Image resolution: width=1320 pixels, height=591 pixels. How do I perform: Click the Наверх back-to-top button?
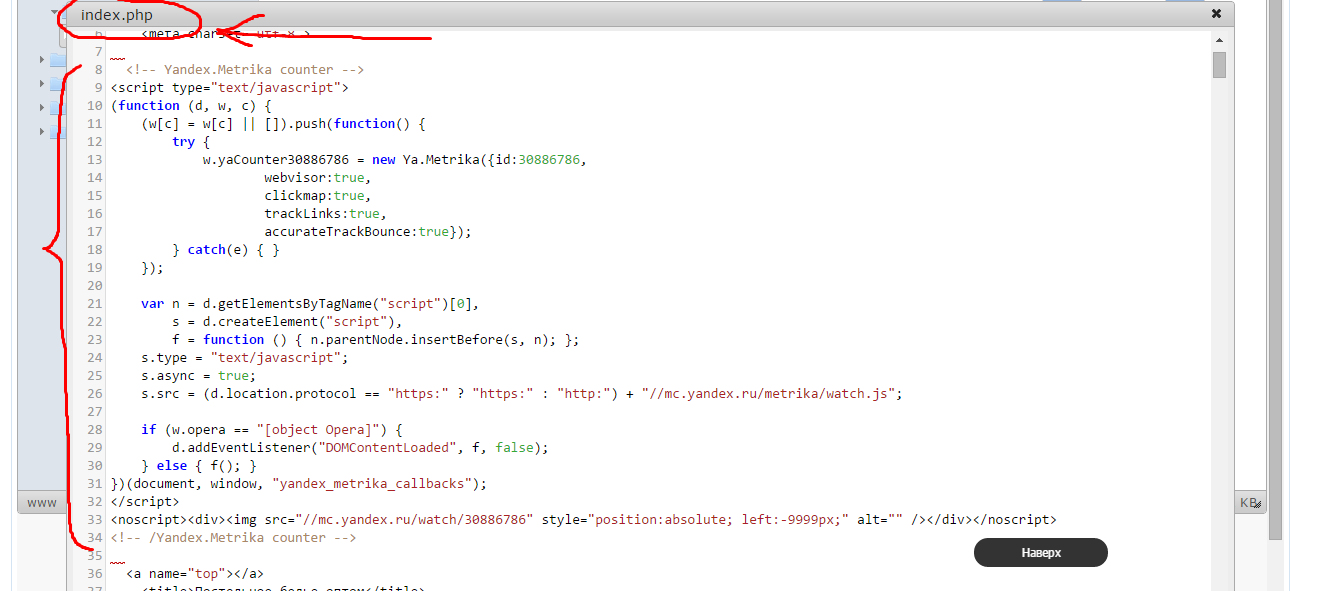[1041, 552]
